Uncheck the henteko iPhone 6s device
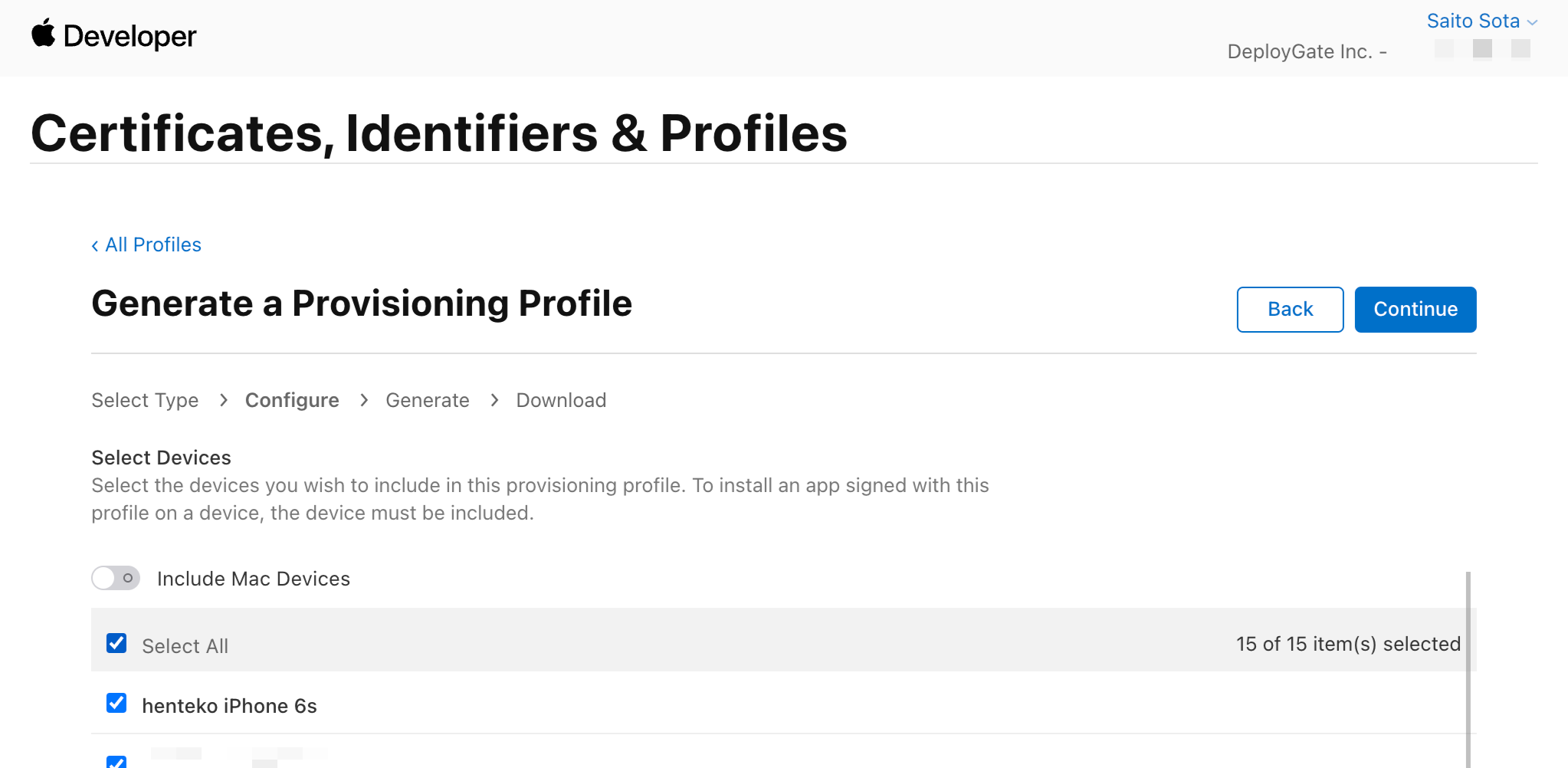 (116, 704)
